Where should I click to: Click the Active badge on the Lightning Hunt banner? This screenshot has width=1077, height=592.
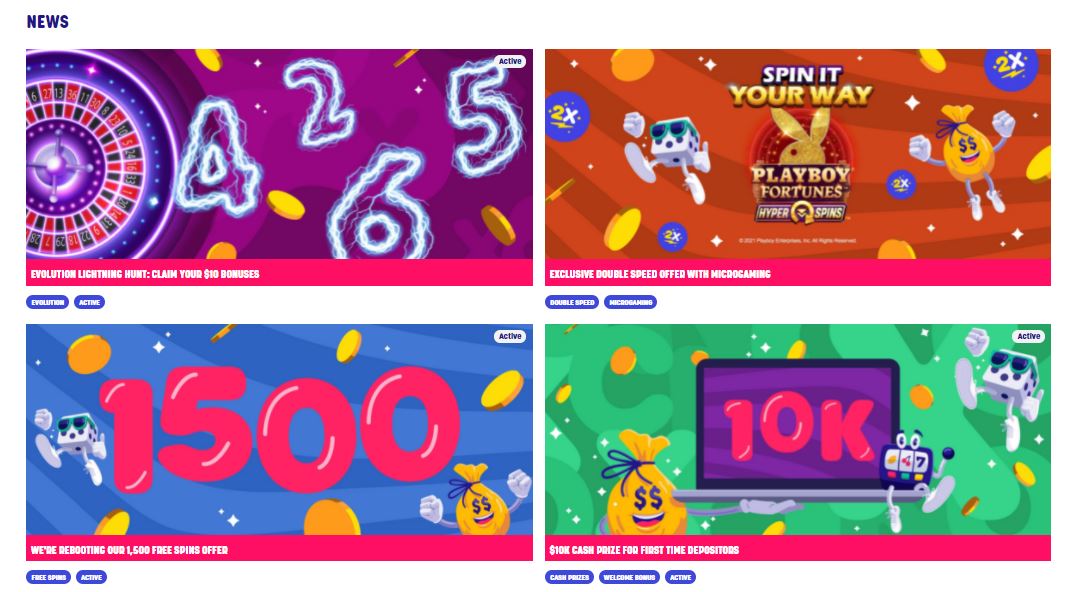[510, 61]
